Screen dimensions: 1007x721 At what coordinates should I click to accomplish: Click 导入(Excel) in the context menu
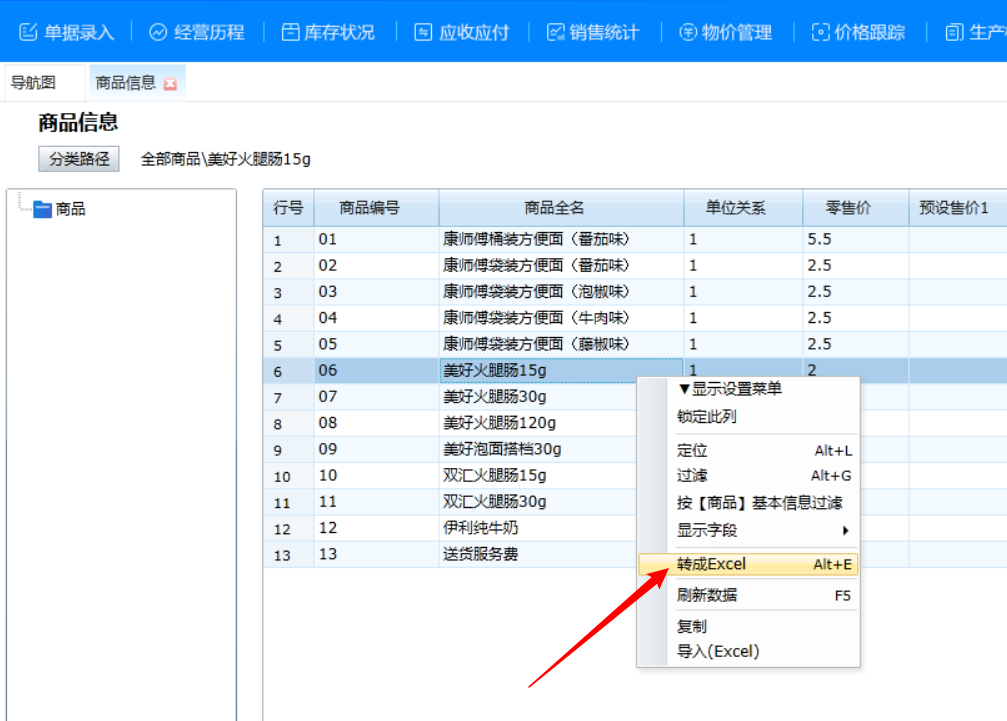pos(718,651)
